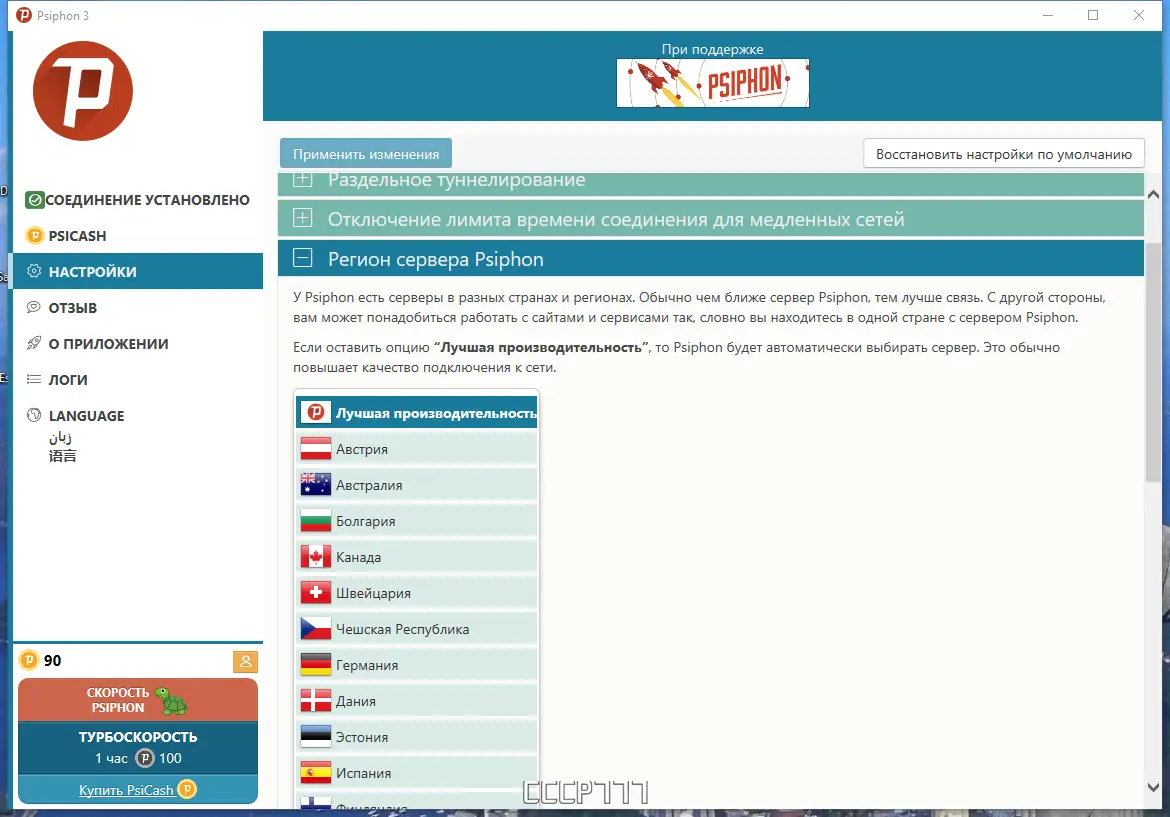Viewport: 1170px width, 817px height.
Task: Click the green connection status checkmark icon
Action: point(34,200)
